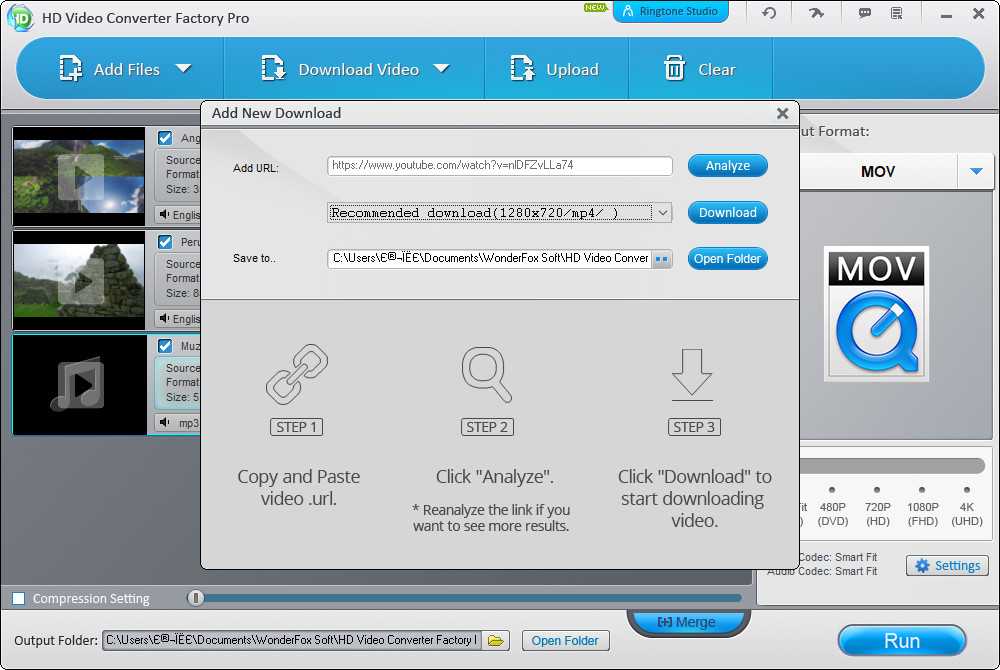Click the browse dots button next to Save to path
Screen dimensions: 1000x670
coord(662,259)
